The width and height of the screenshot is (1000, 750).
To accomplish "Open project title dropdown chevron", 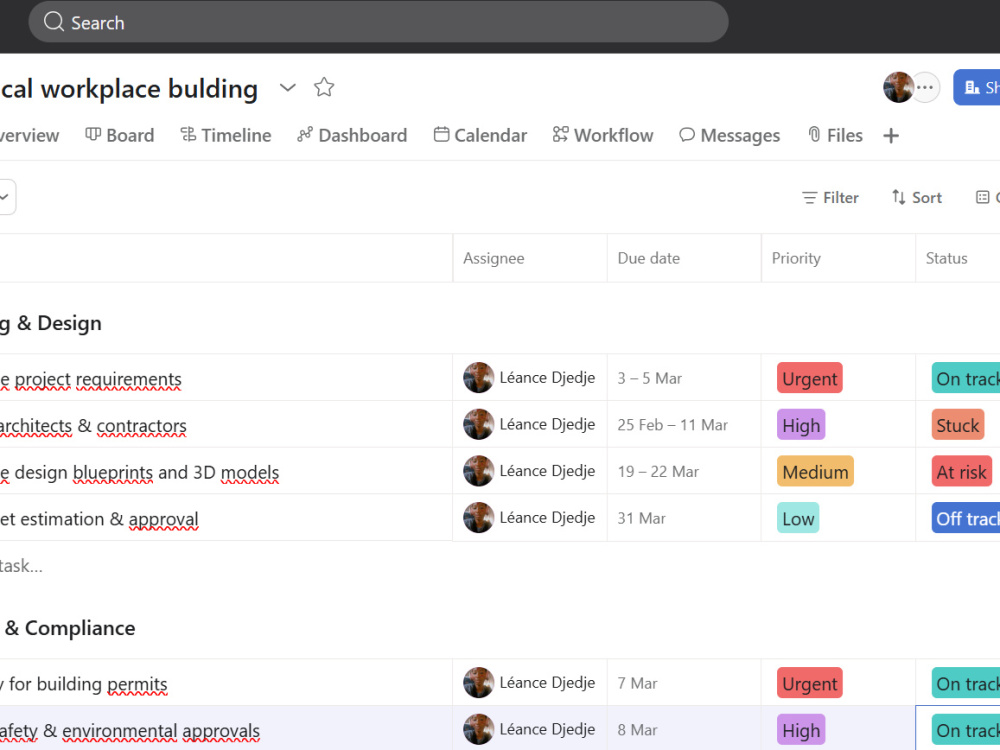I will coord(288,87).
